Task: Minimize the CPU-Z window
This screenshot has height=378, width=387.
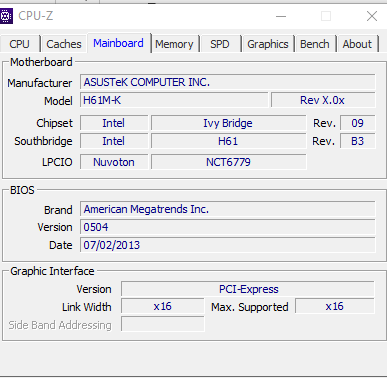Action: 281,16
